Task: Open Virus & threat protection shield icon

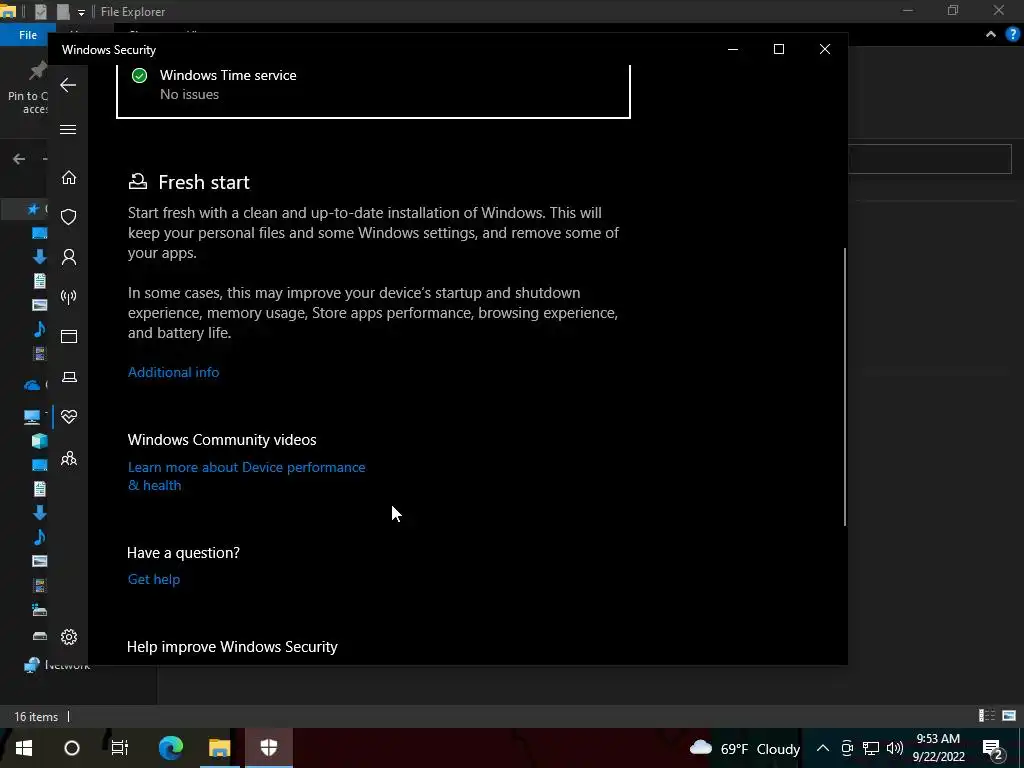Action: 69,217
